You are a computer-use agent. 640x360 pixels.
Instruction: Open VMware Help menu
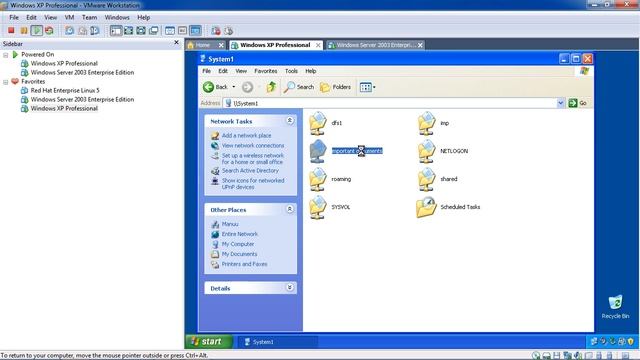(144, 18)
